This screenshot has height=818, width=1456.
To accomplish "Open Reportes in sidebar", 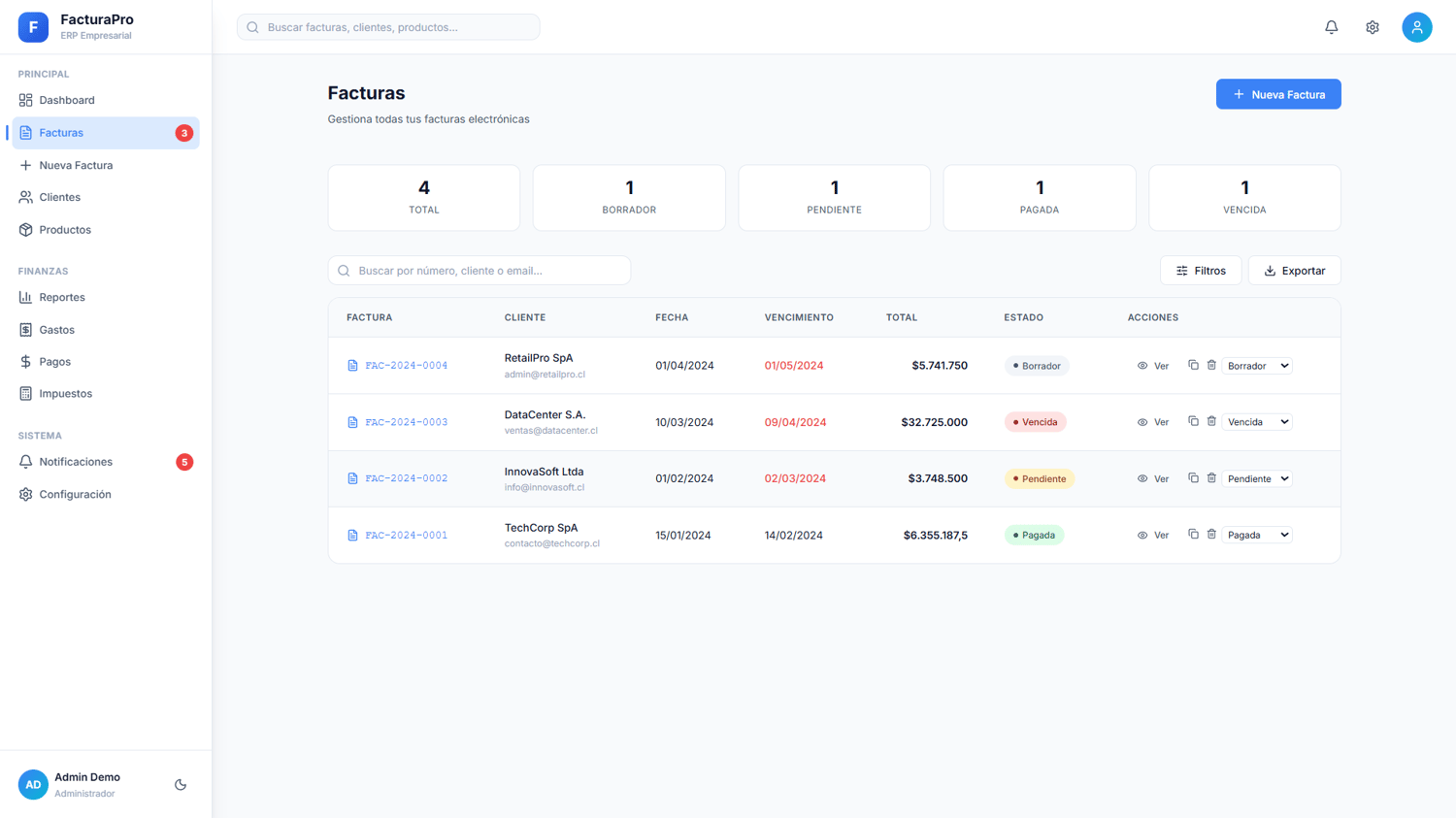I will click(x=105, y=297).
